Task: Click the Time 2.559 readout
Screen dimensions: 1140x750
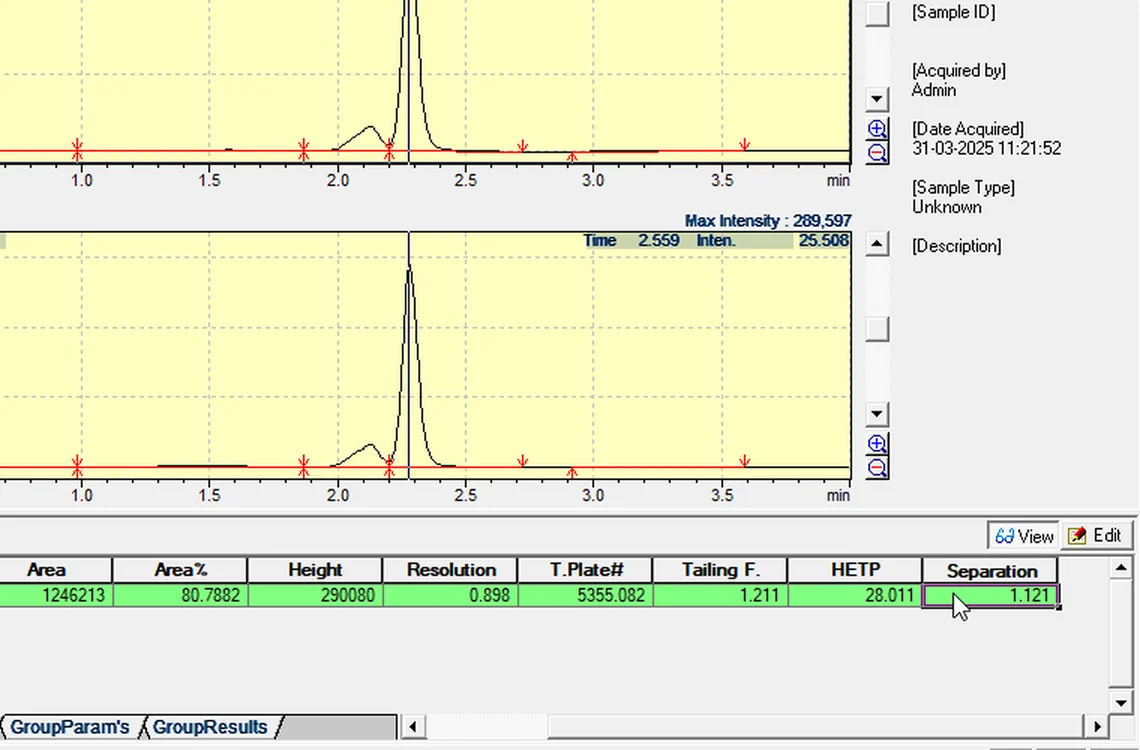Action: 631,241
